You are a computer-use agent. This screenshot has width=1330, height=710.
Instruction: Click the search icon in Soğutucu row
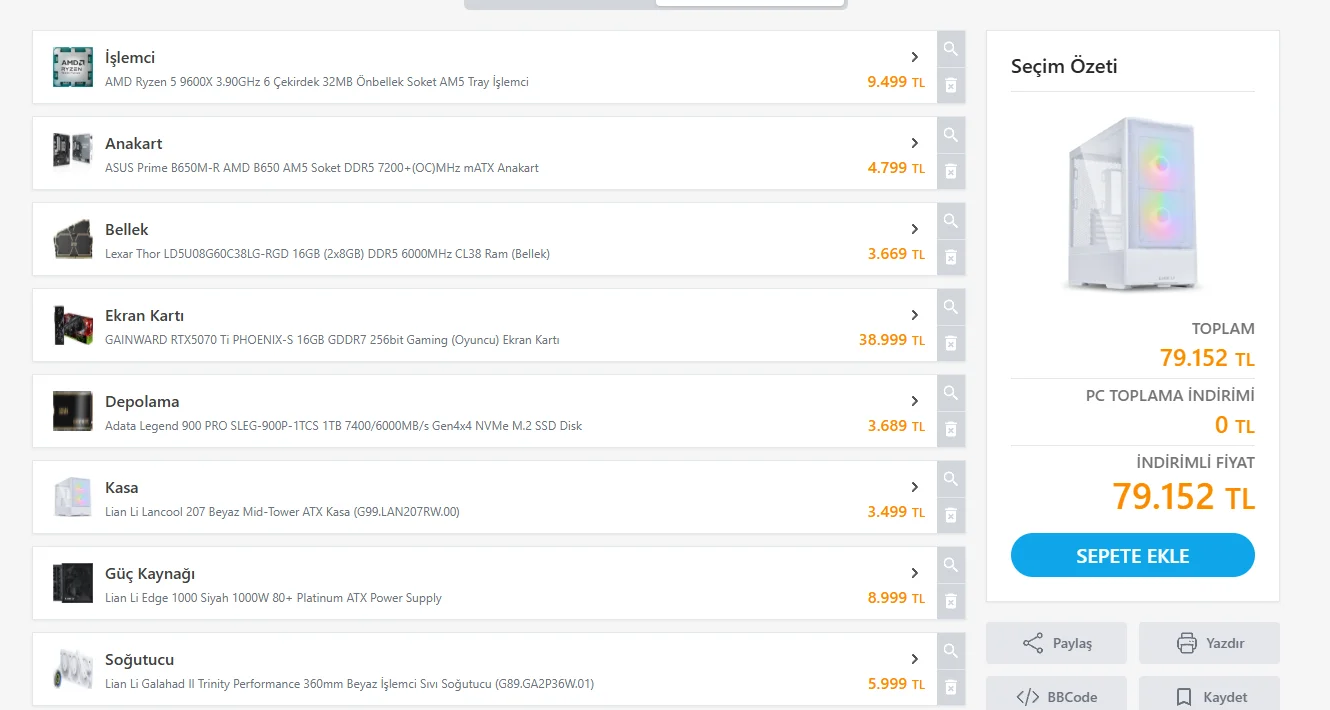(951, 650)
